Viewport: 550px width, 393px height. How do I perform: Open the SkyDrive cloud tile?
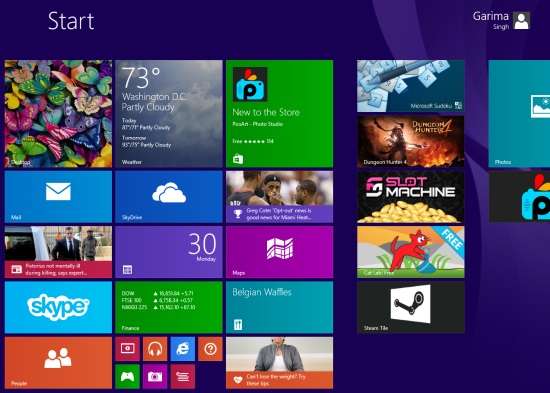click(169, 197)
